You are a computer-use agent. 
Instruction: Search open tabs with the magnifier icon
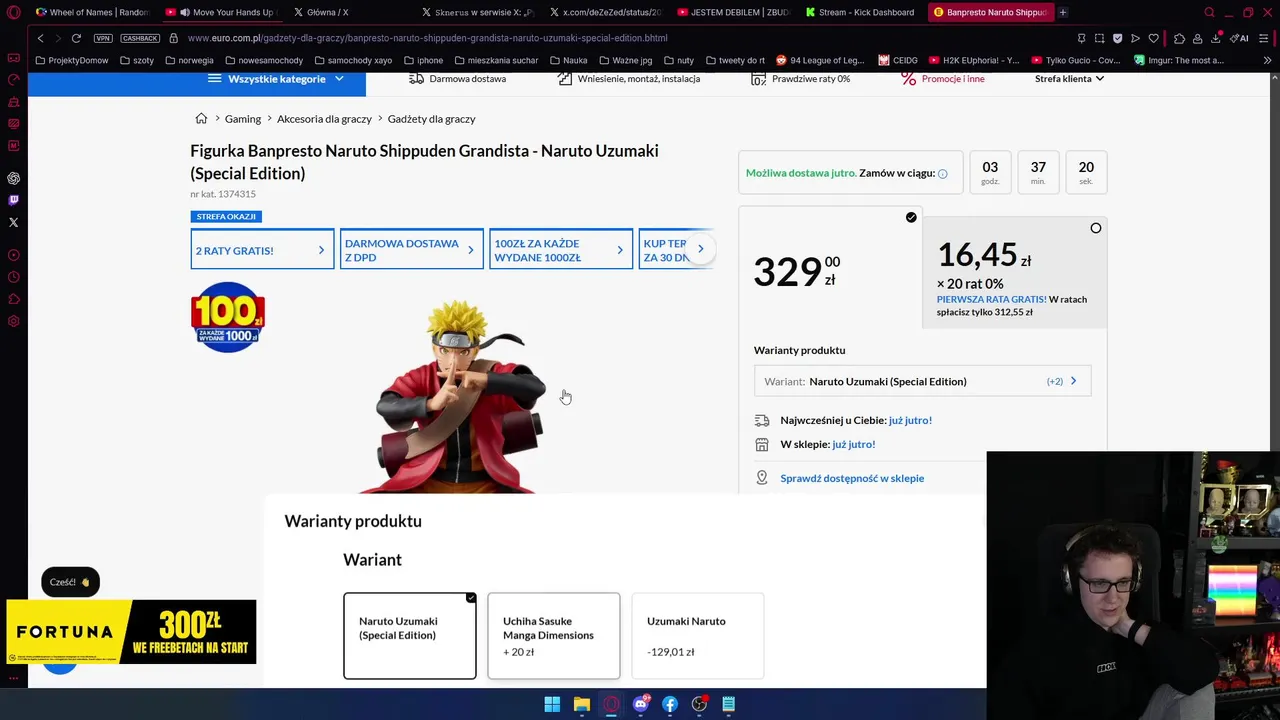(x=1209, y=12)
